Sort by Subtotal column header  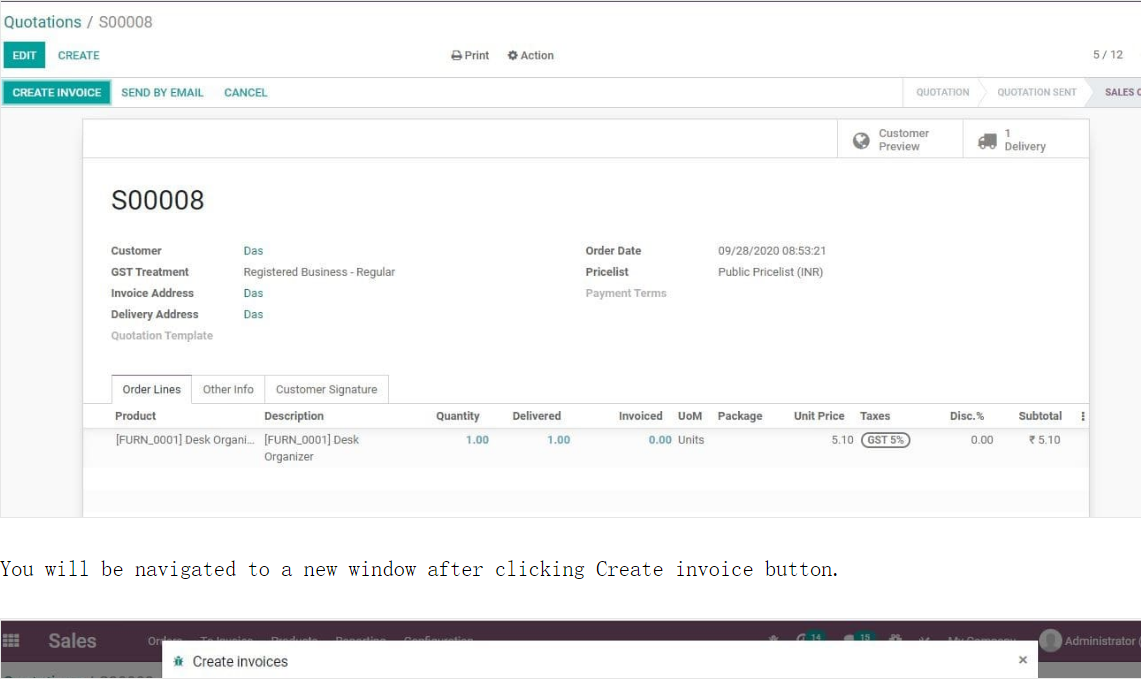tap(1040, 416)
